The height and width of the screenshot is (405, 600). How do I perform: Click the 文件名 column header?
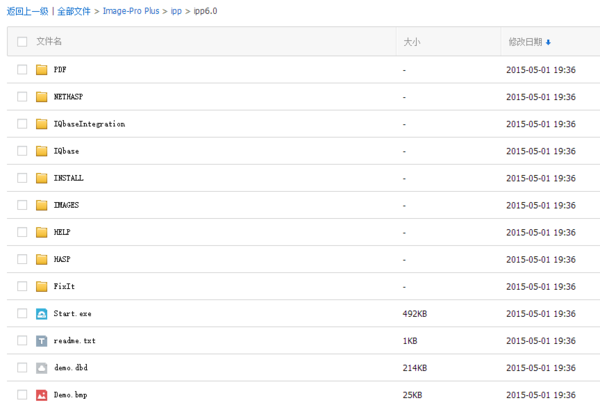pos(49,42)
